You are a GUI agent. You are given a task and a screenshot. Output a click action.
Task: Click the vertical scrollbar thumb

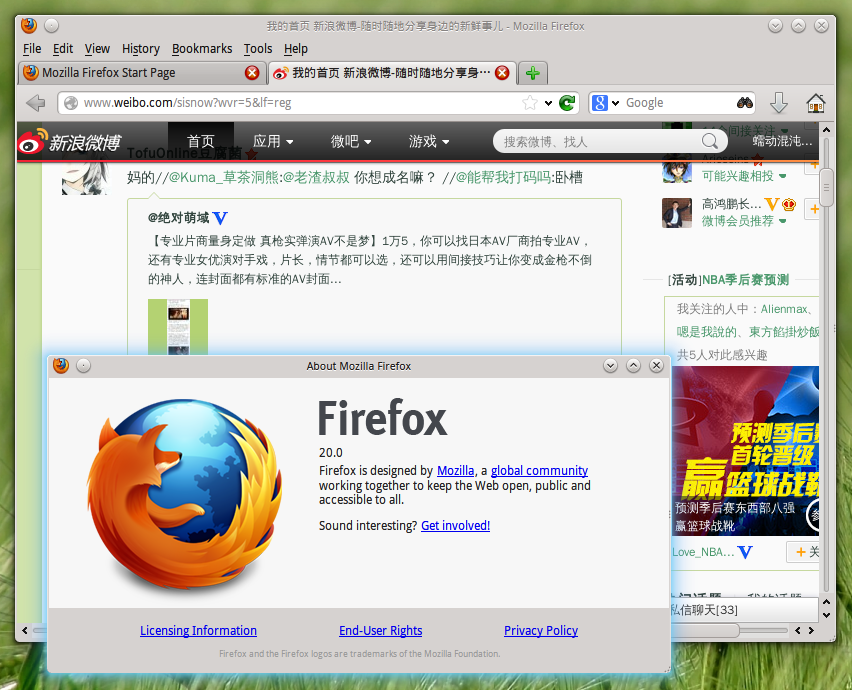(826, 187)
